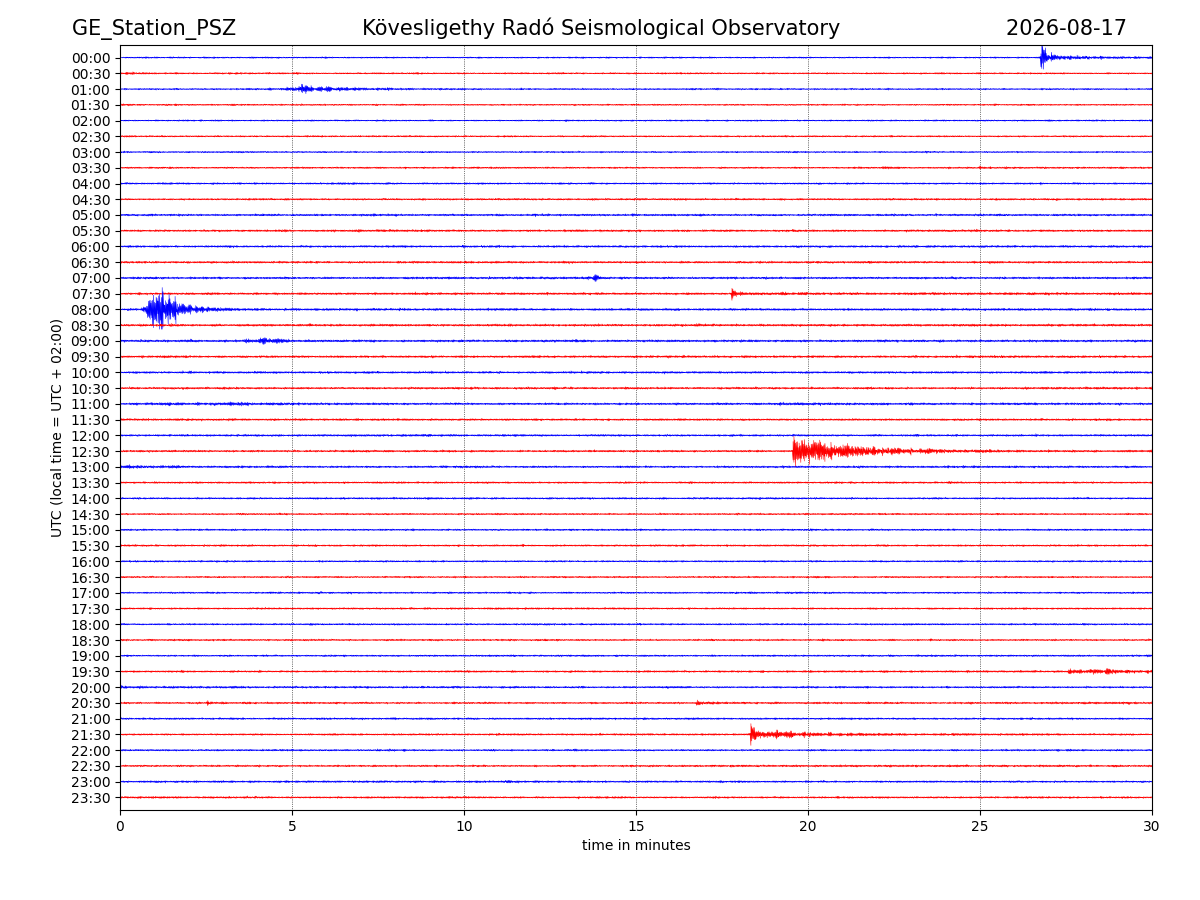Click the 12:30 row label
The height and width of the screenshot is (900, 1200).
(91, 452)
